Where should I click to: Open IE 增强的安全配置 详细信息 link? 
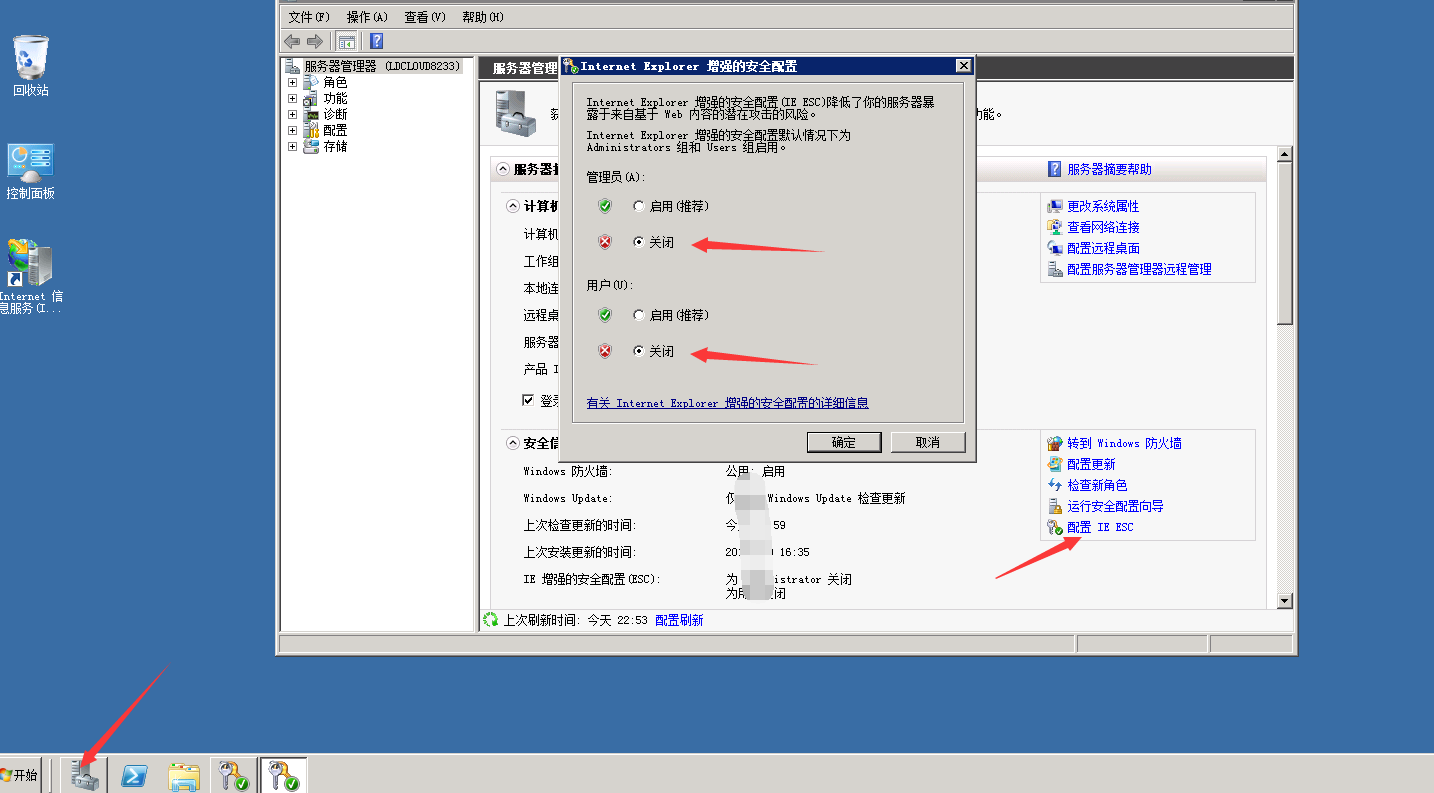(727, 403)
